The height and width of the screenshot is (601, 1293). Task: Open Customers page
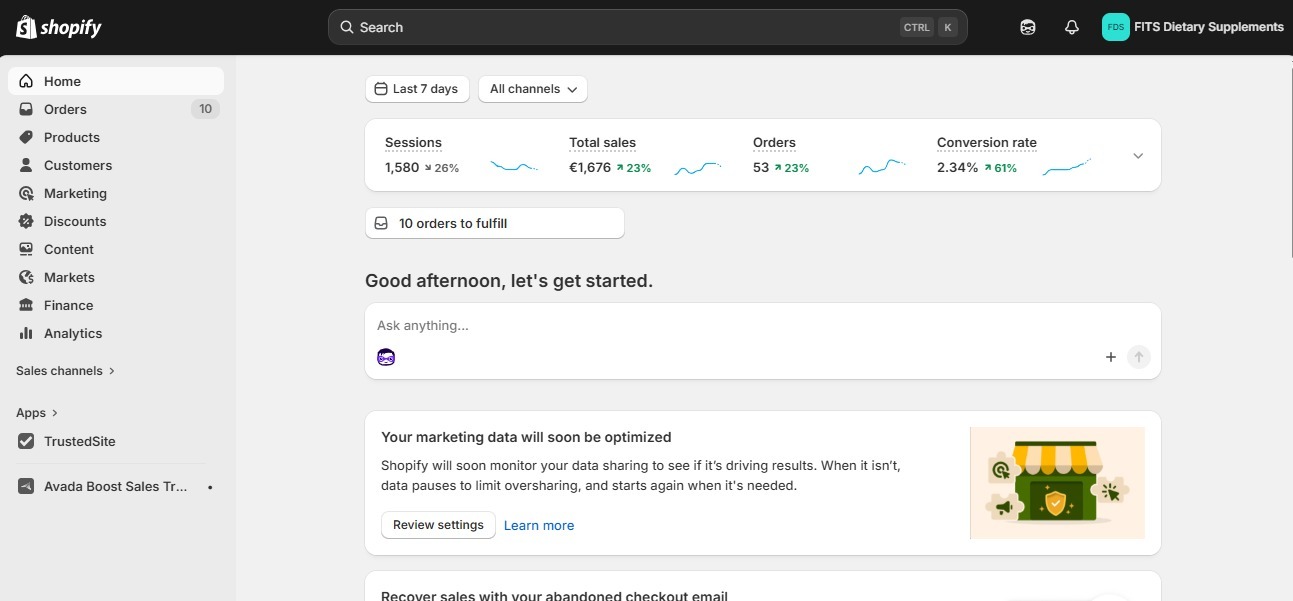click(x=116, y=165)
